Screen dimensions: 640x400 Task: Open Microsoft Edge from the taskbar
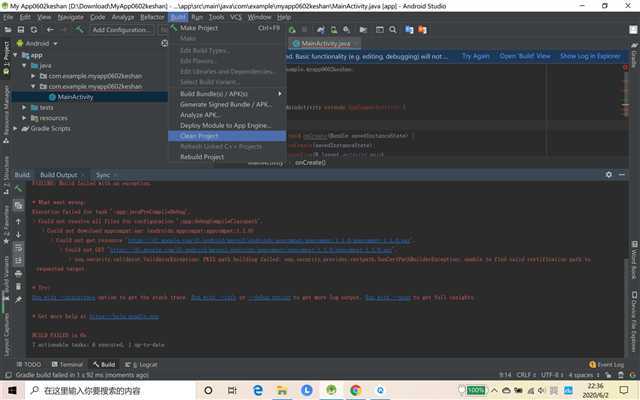click(258, 391)
